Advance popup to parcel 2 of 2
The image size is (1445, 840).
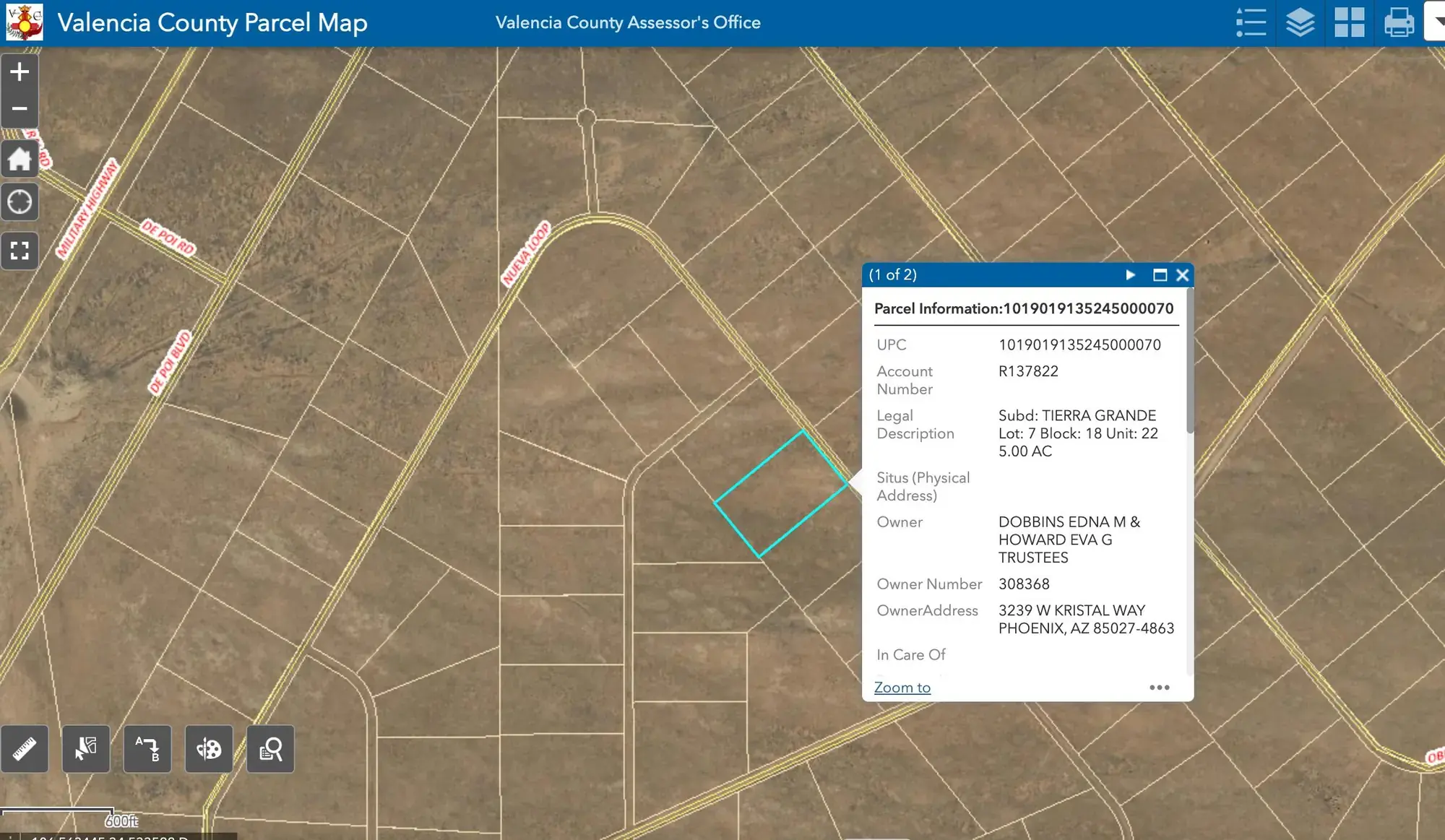1130,275
